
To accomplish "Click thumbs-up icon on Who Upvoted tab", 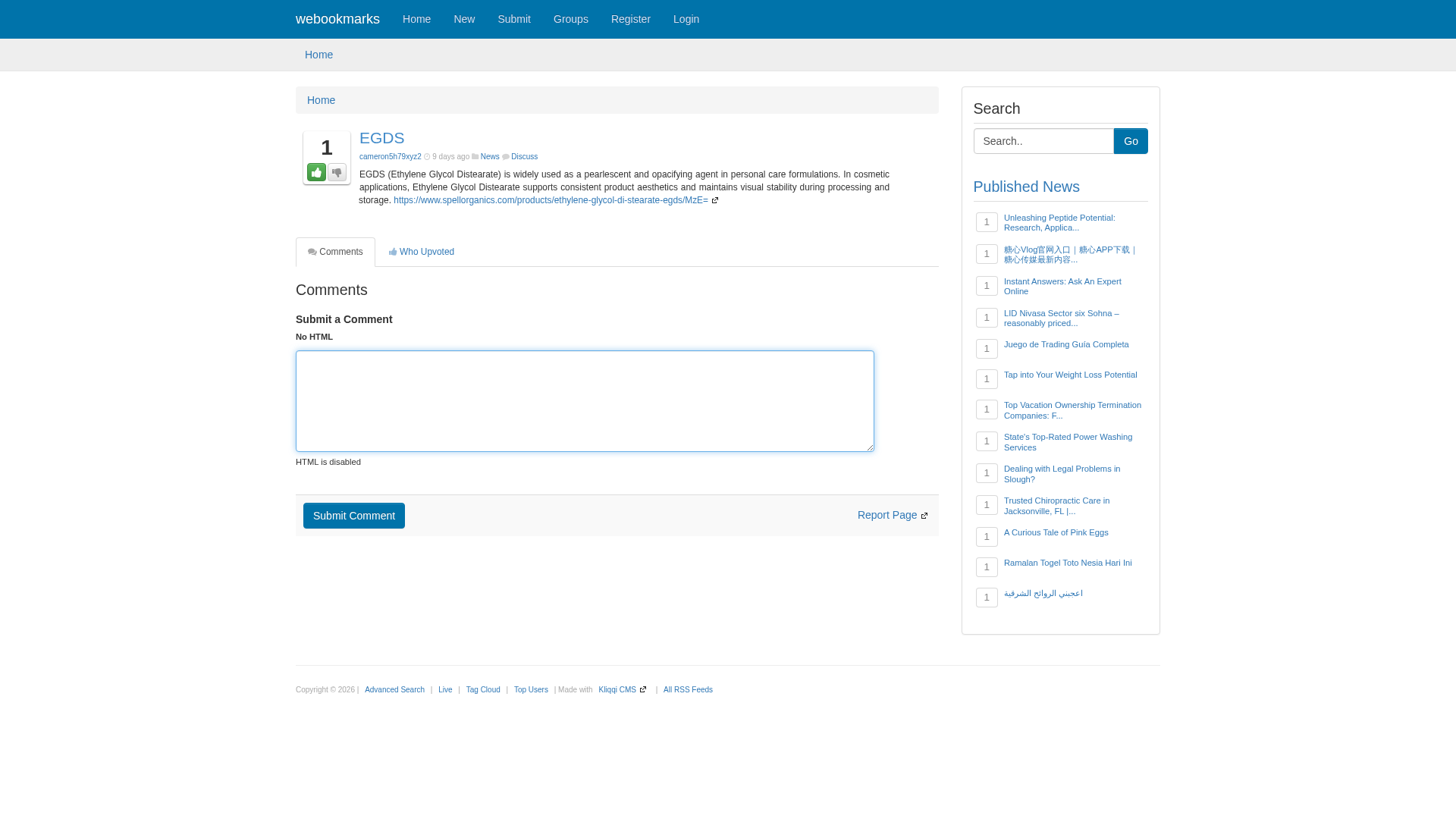I will click(394, 251).
